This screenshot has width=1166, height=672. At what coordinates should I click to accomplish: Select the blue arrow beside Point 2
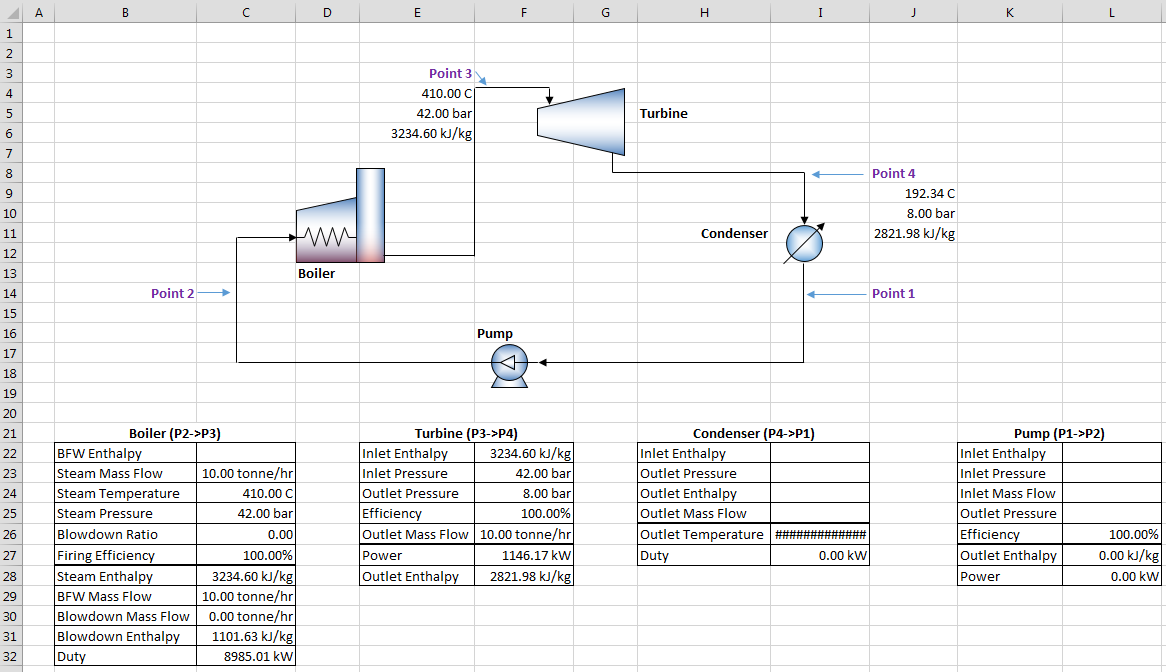point(214,293)
